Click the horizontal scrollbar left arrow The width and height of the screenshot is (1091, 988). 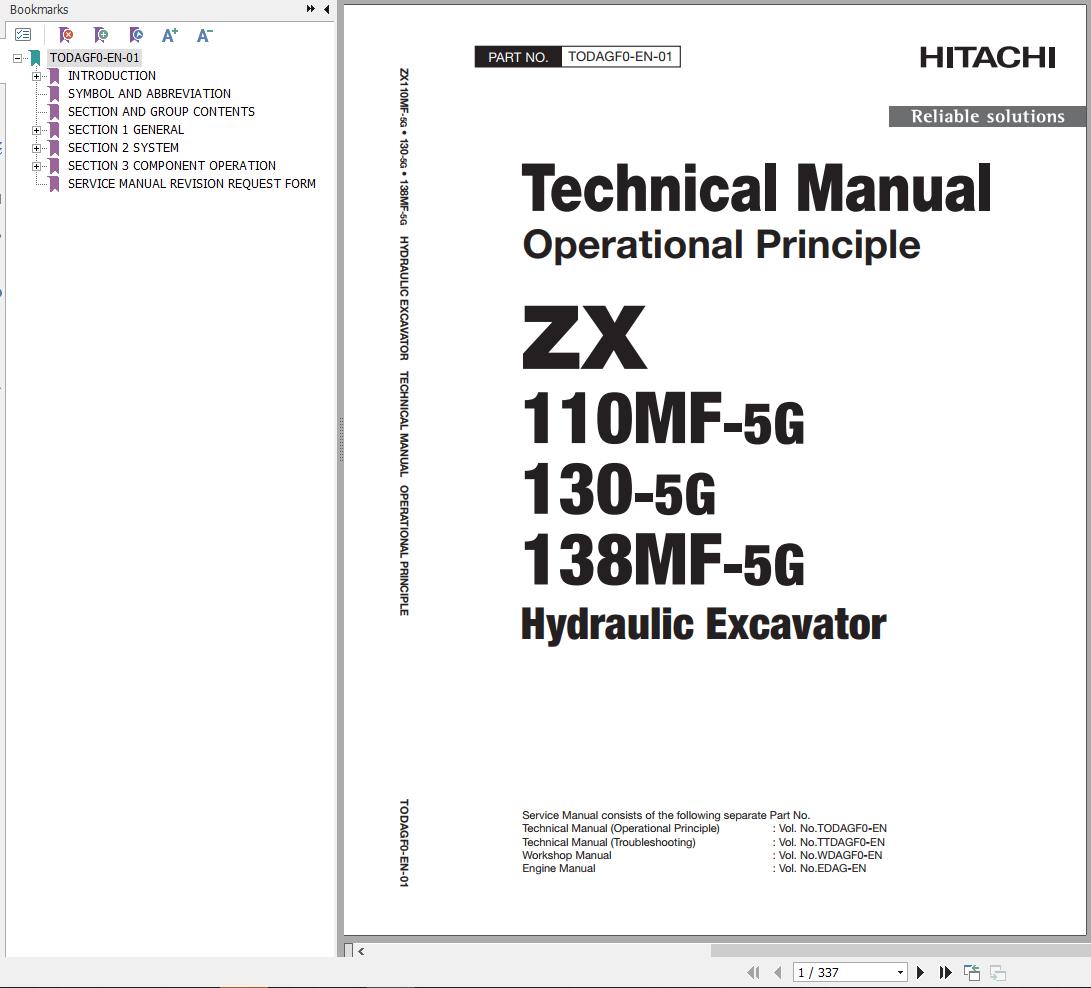361,951
